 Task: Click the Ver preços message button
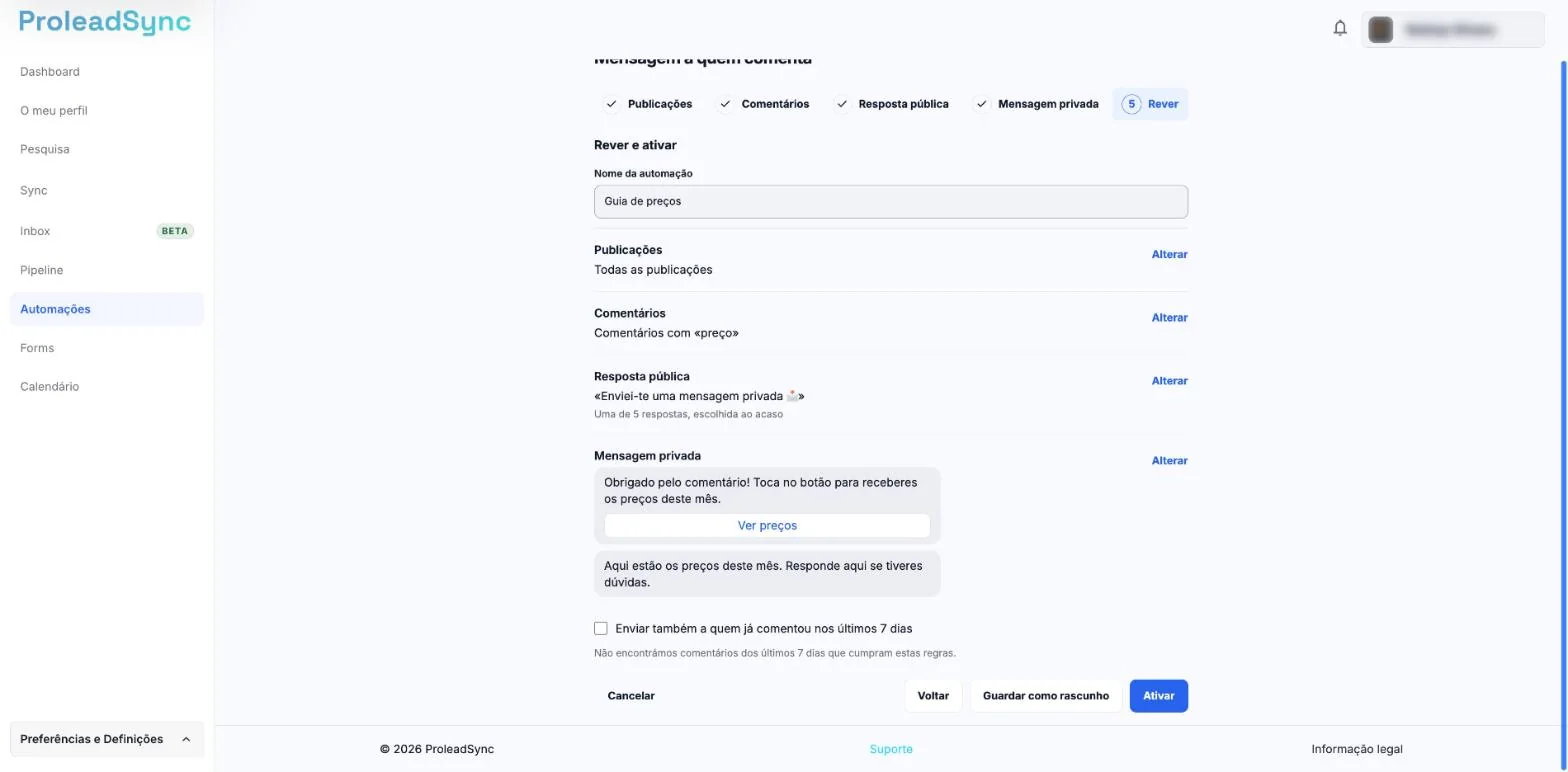(767, 526)
